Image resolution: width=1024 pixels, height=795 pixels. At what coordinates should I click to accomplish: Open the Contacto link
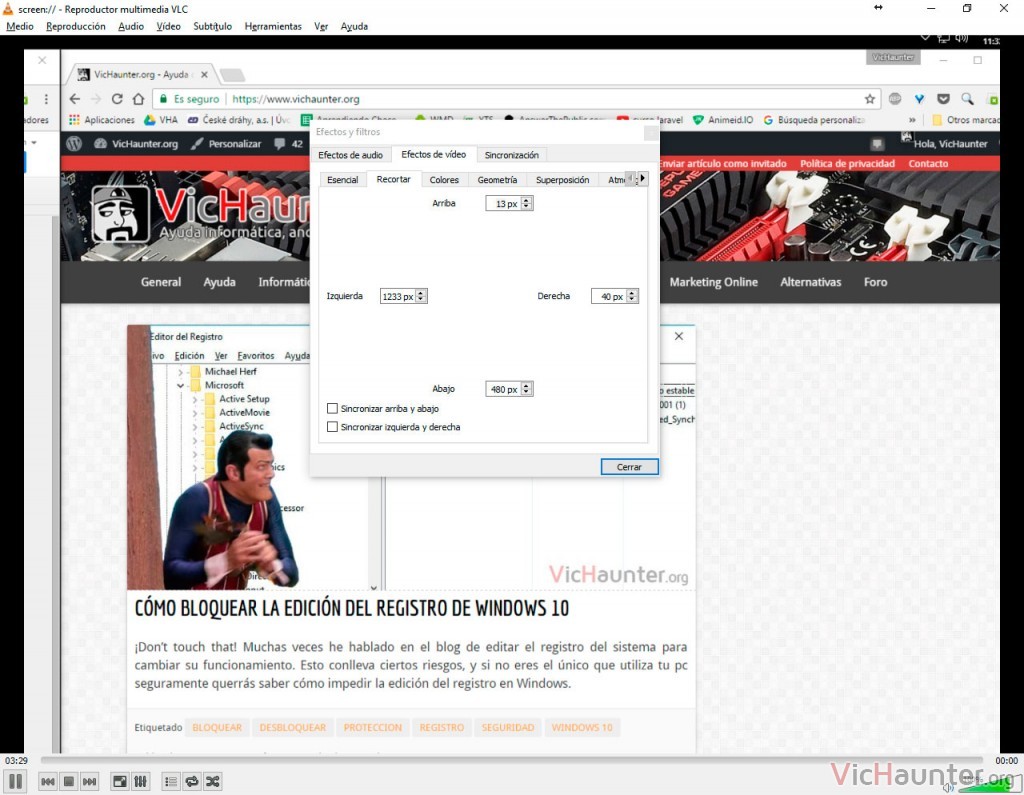pos(928,163)
